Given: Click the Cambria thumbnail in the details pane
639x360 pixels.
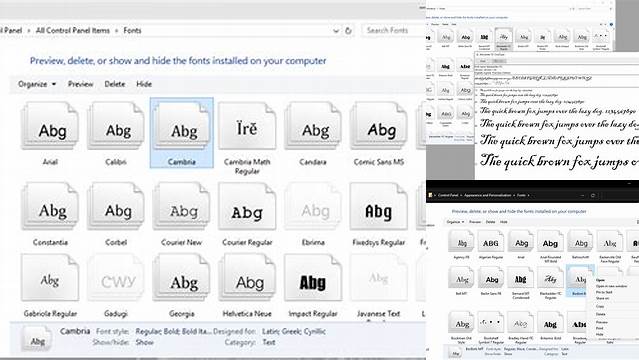Looking at the screenshot, I should (x=37, y=338).
